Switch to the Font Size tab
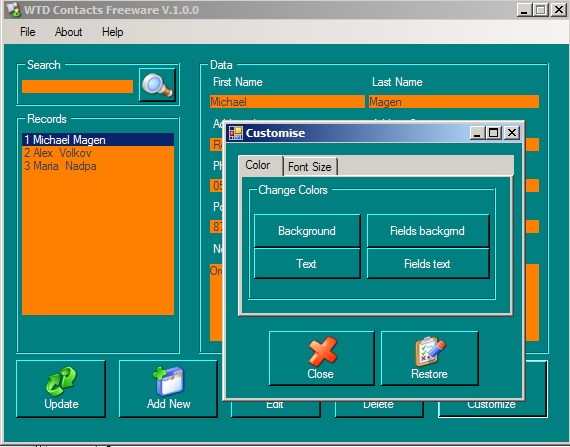Viewport: 570px width, 447px height. coord(310,166)
